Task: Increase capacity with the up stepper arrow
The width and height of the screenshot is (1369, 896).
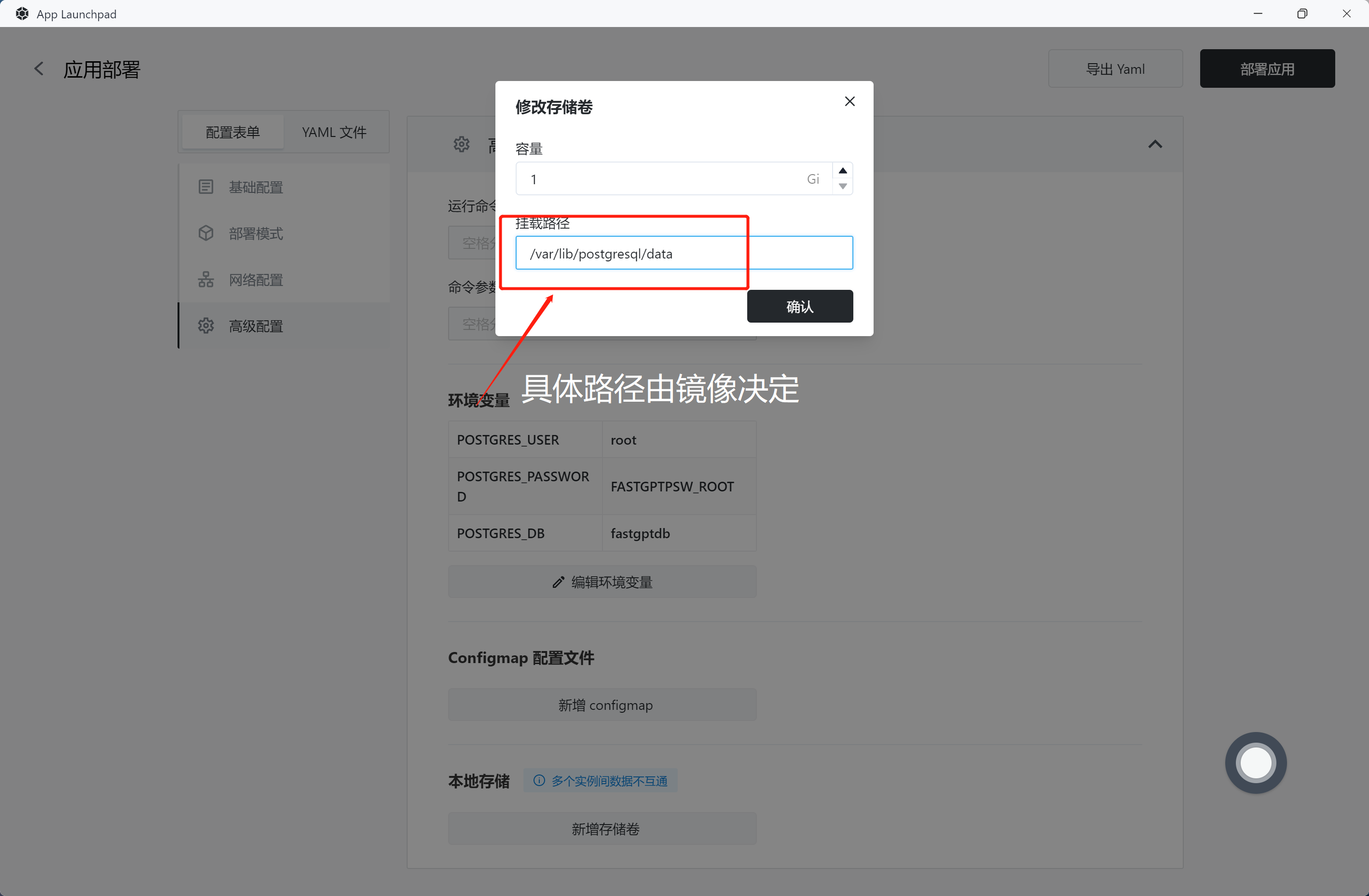Action: (x=843, y=170)
